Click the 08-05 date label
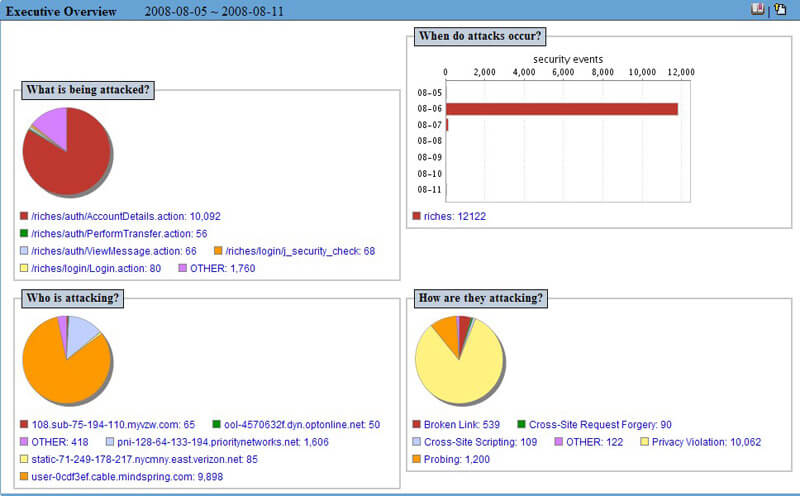 tap(430, 93)
